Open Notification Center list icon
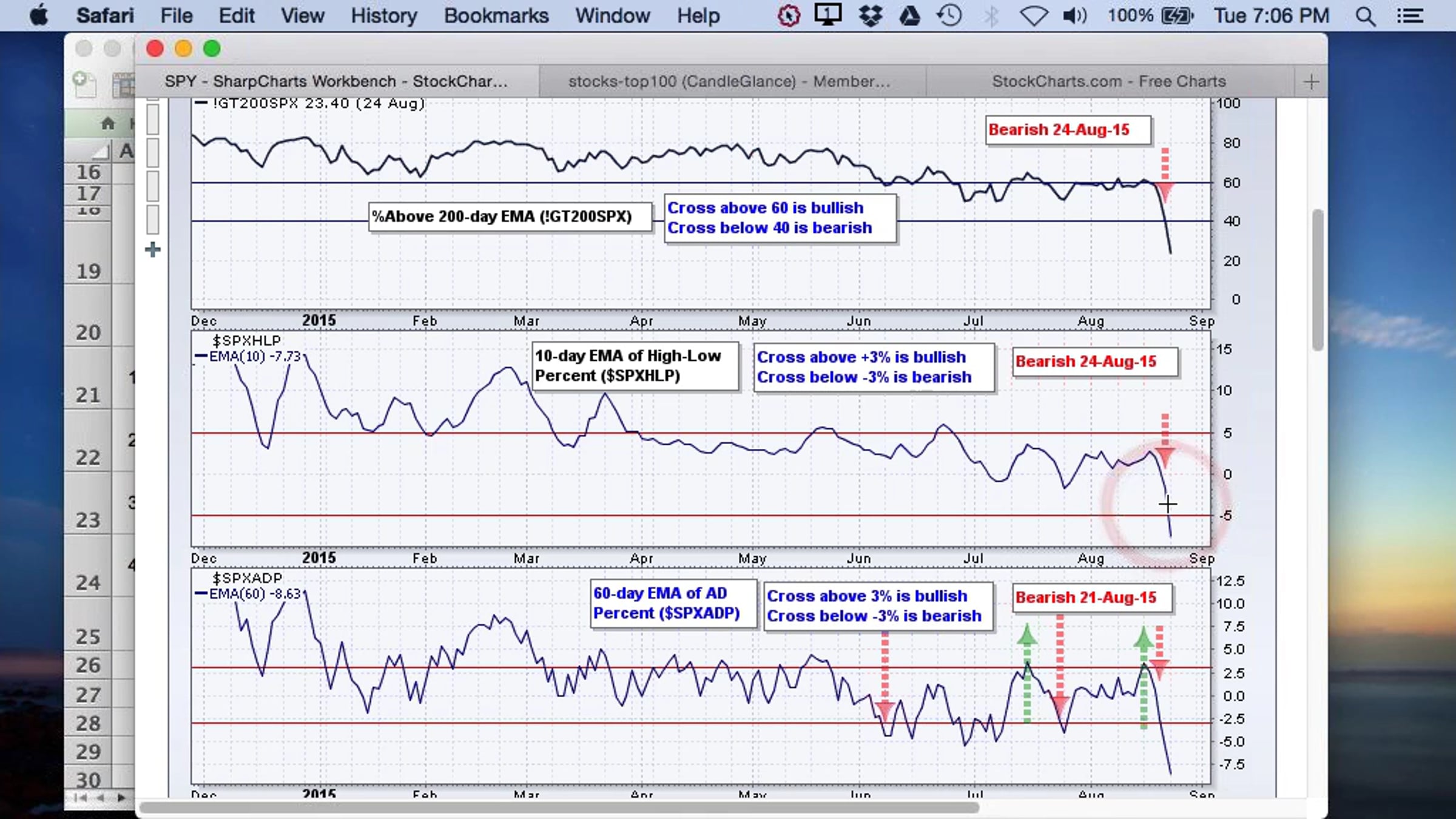Screen dimensions: 1456x819 pos(1410,16)
